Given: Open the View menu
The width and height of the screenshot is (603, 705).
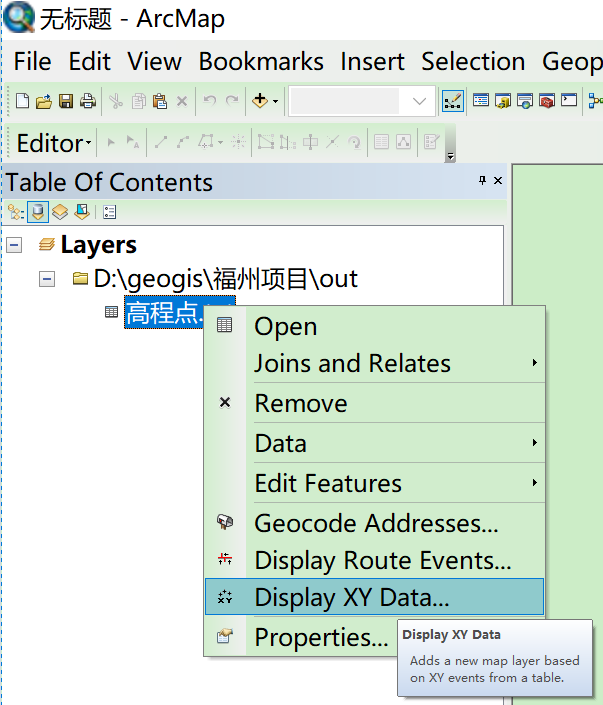Looking at the screenshot, I should point(154,61).
